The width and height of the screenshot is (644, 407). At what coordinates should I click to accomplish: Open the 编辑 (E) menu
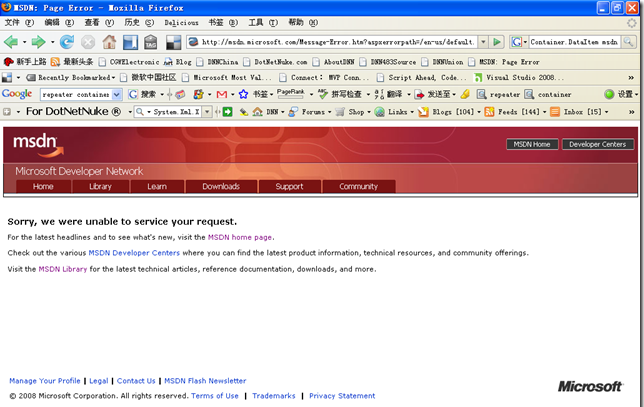click(59, 23)
